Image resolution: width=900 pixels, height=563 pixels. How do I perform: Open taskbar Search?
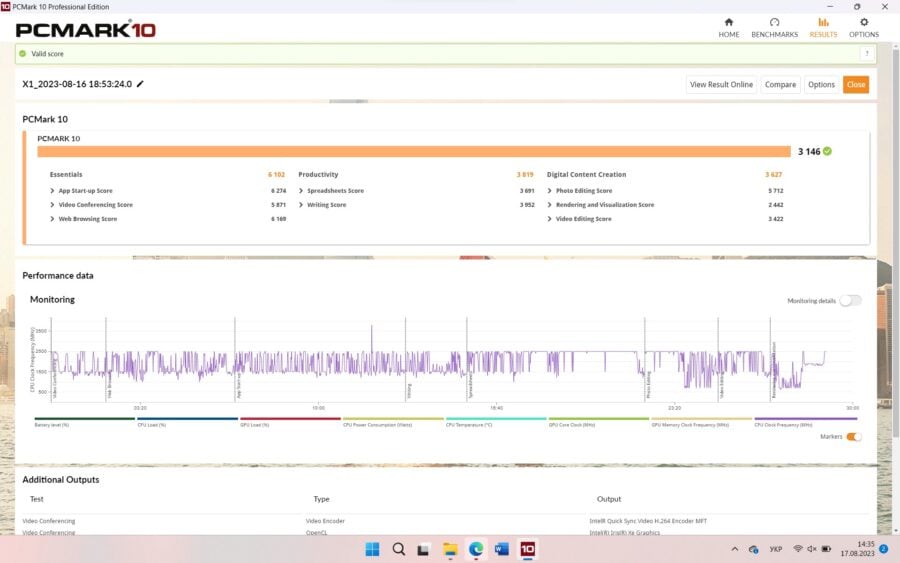pos(398,549)
